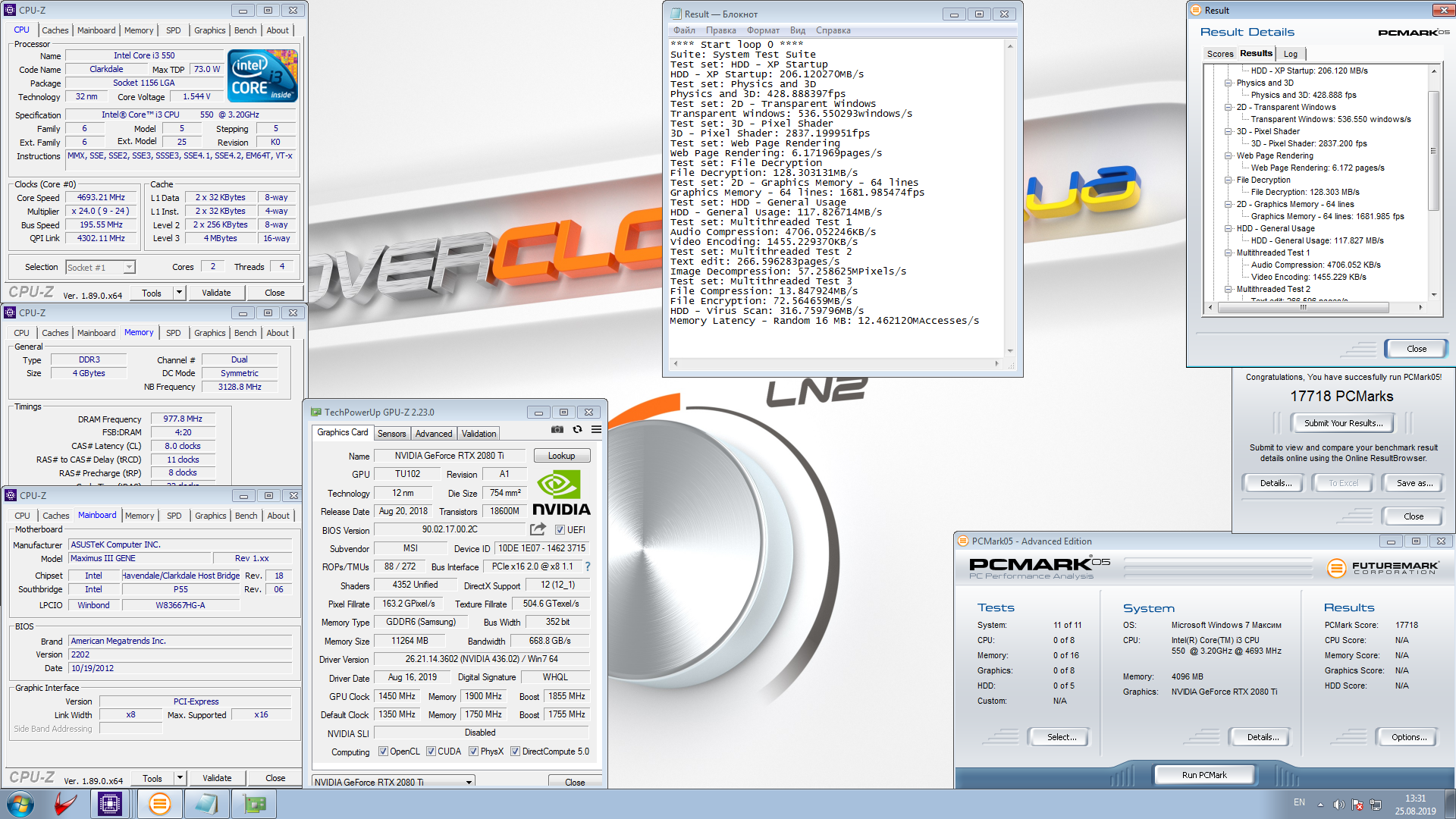Collapse the 2D - Transparent Windows node
The image size is (1456, 819).
pos(1228,107)
